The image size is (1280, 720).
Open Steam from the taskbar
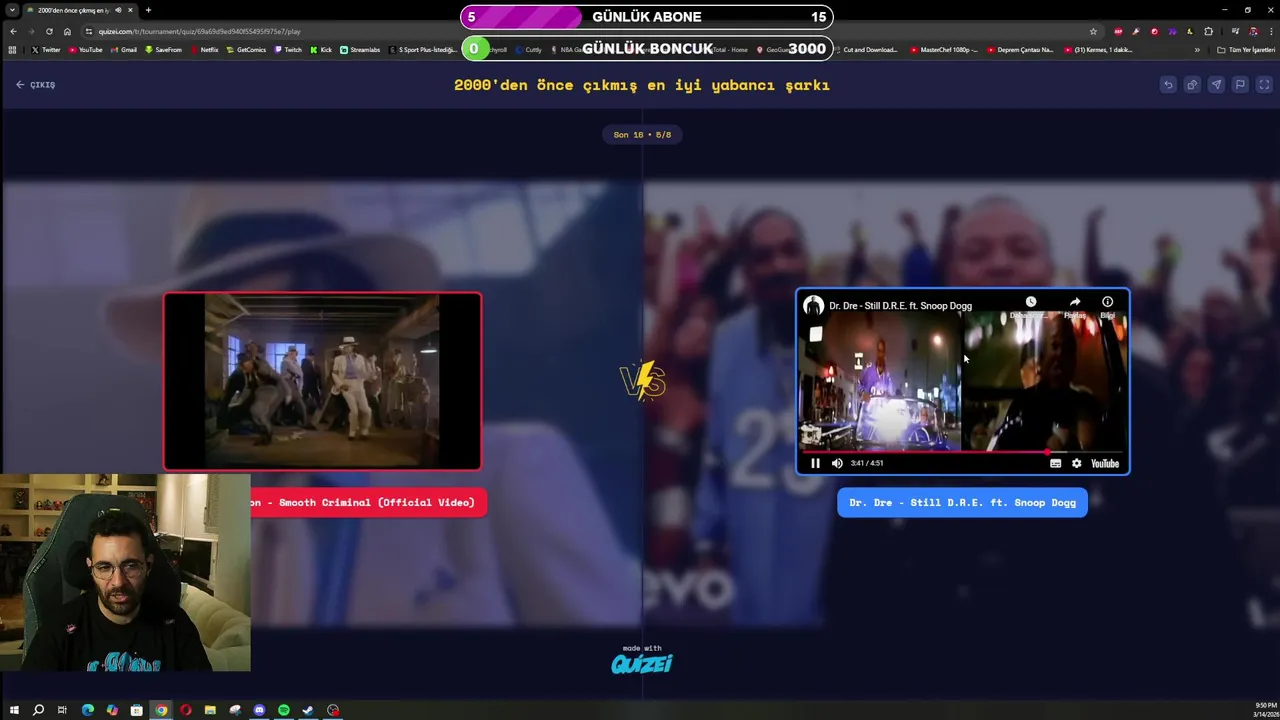308,710
